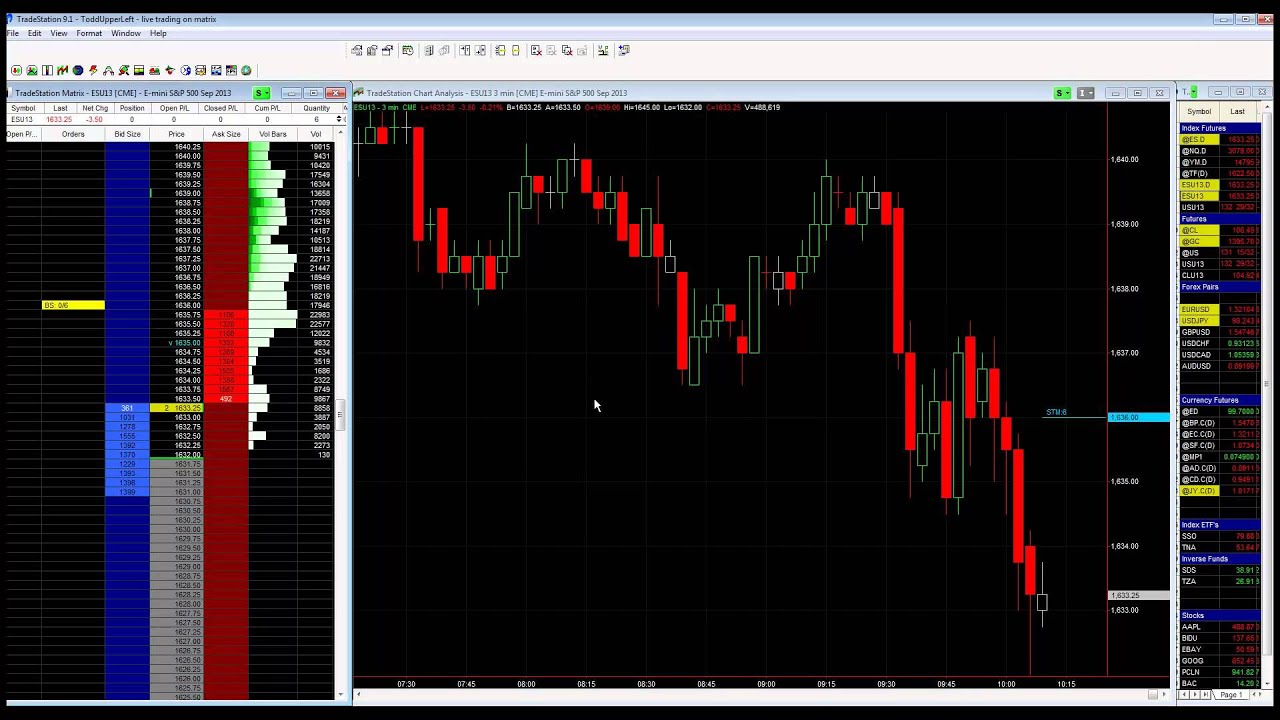Click the green globe icon ending the toolbar
Viewport: 1280px width, 720px height.
pyautogui.click(x=246, y=70)
